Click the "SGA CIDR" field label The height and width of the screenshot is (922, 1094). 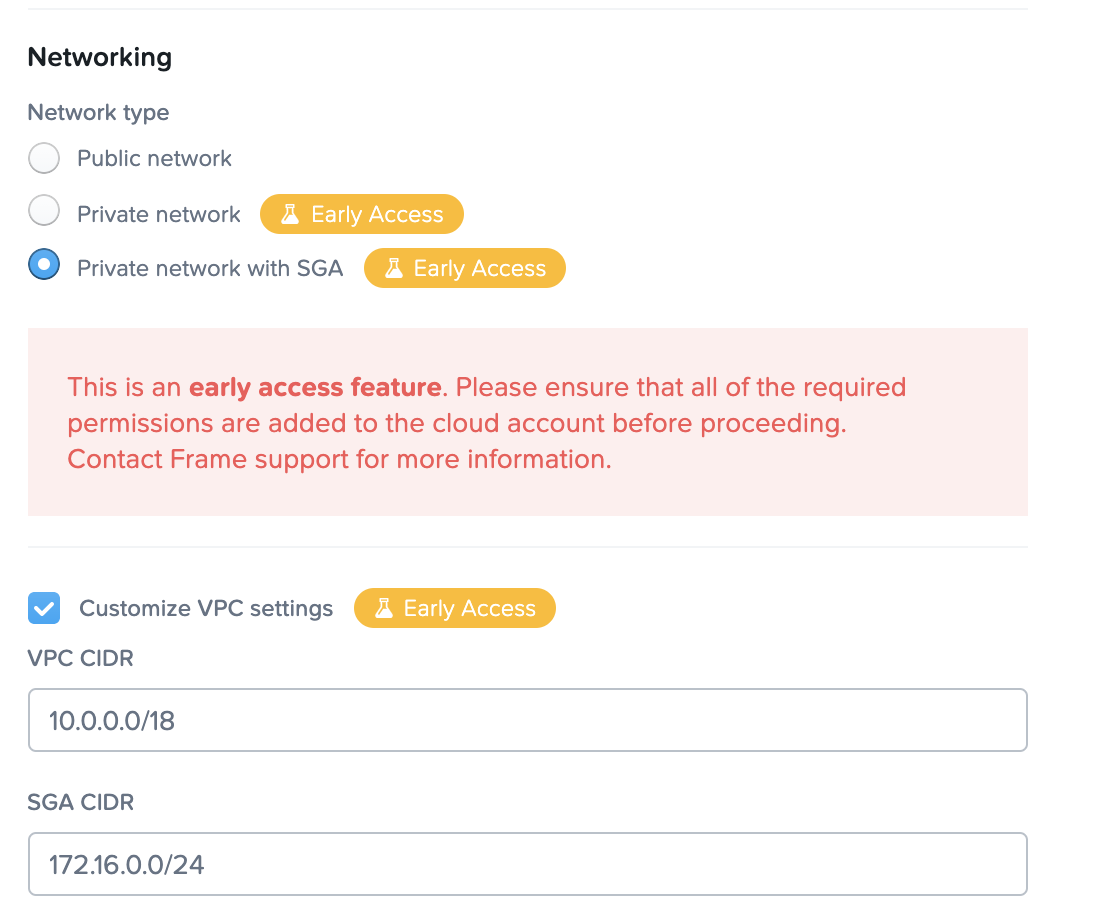(x=80, y=802)
